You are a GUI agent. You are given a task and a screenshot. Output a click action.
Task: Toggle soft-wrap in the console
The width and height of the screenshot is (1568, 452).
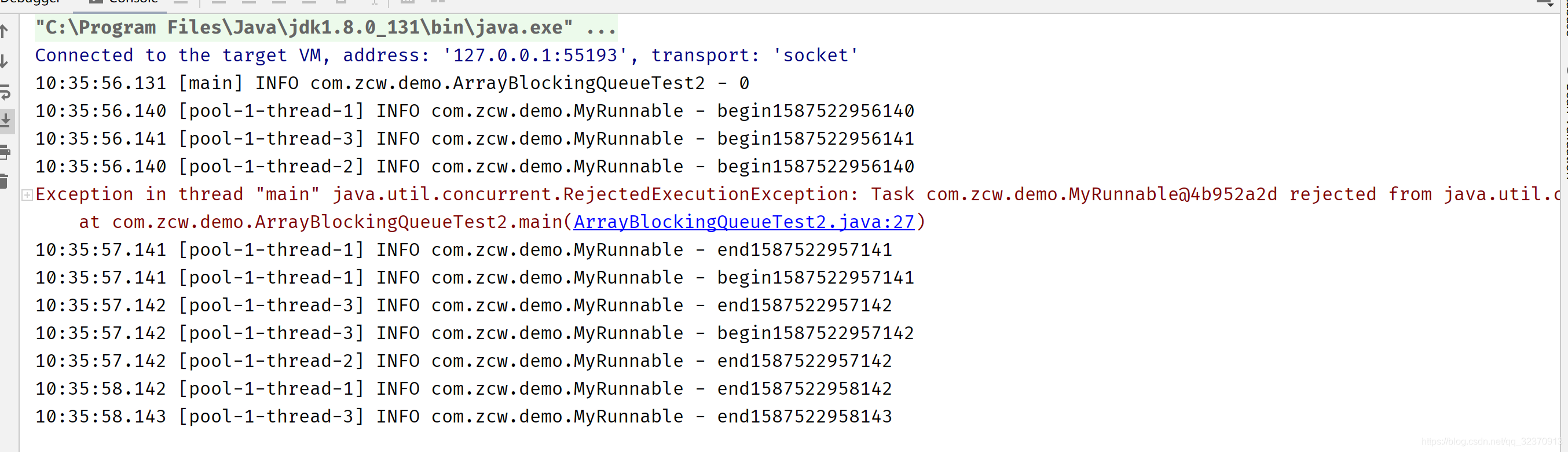5,92
